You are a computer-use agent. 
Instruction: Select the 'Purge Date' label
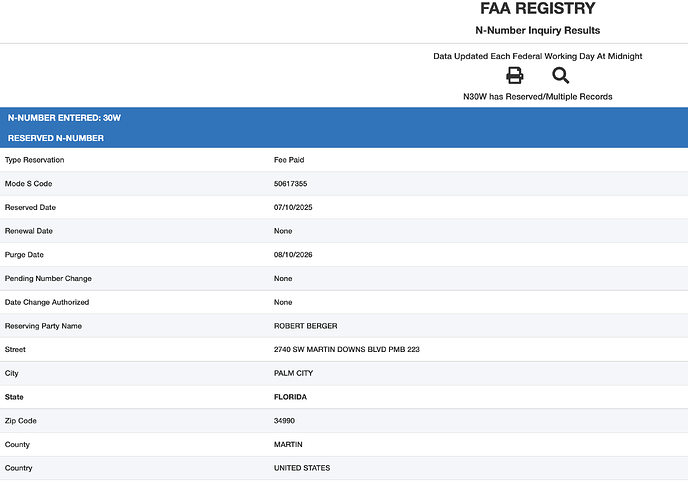click(x=24, y=255)
